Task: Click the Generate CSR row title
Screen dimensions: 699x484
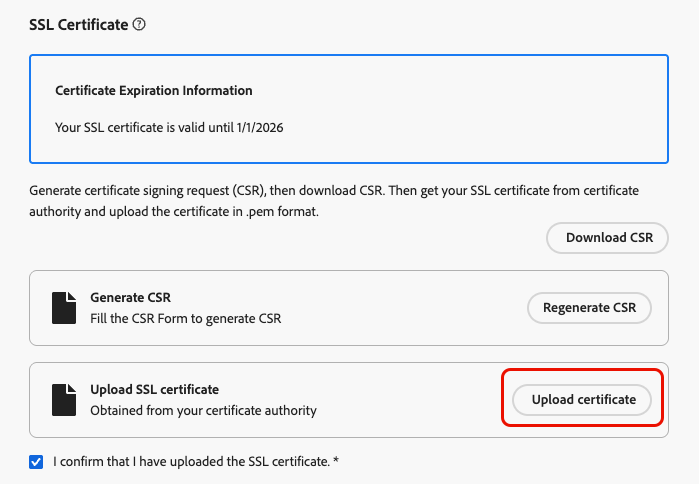Action: tap(130, 298)
